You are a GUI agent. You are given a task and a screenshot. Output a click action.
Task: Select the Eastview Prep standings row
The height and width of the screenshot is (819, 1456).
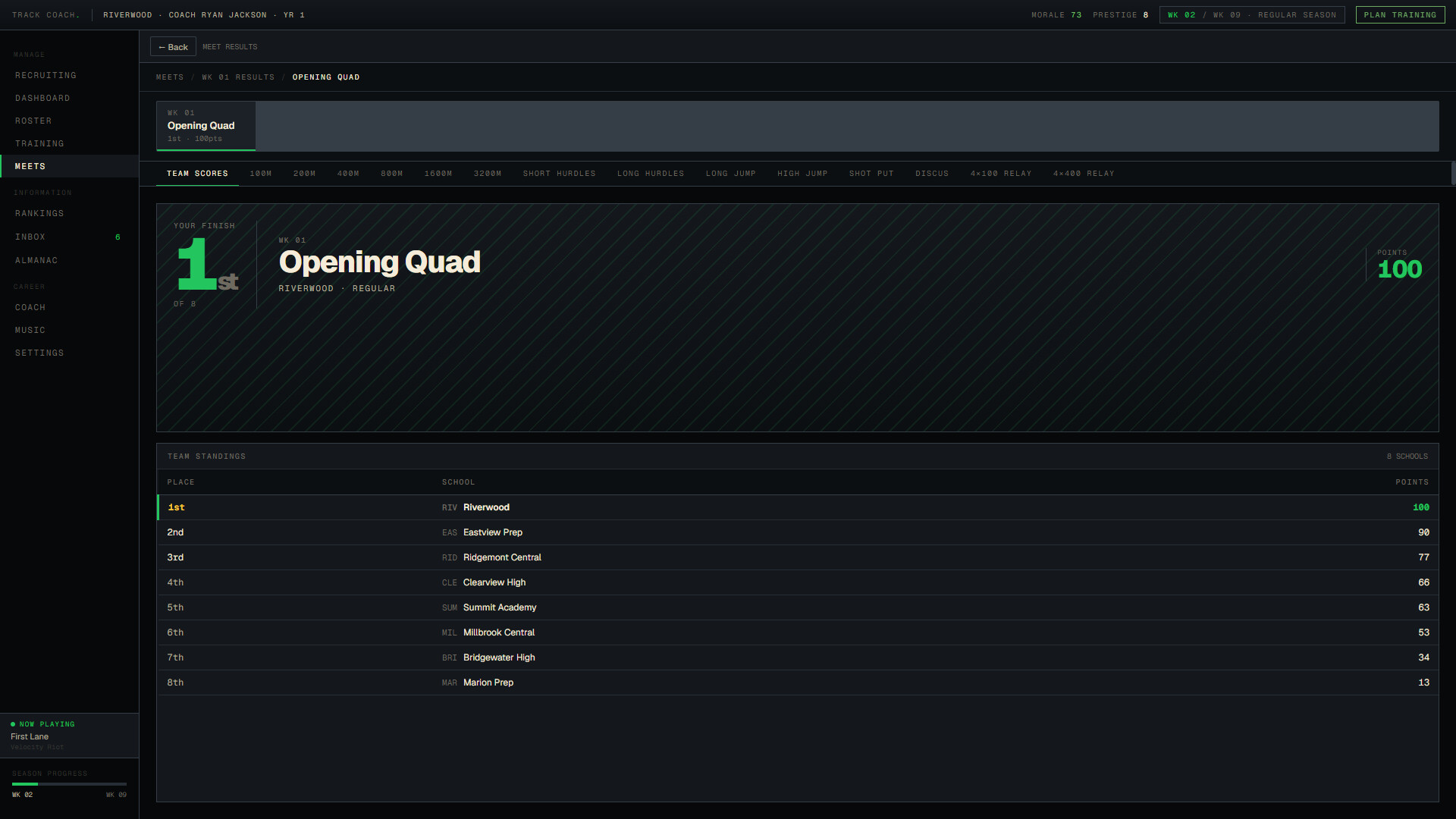[x=797, y=532]
